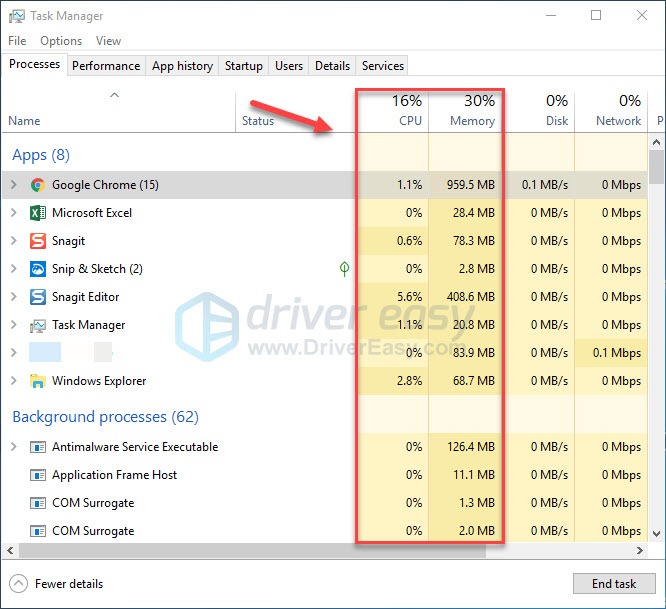The width and height of the screenshot is (666, 609).
Task: Open the Startup tab
Action: (243, 66)
